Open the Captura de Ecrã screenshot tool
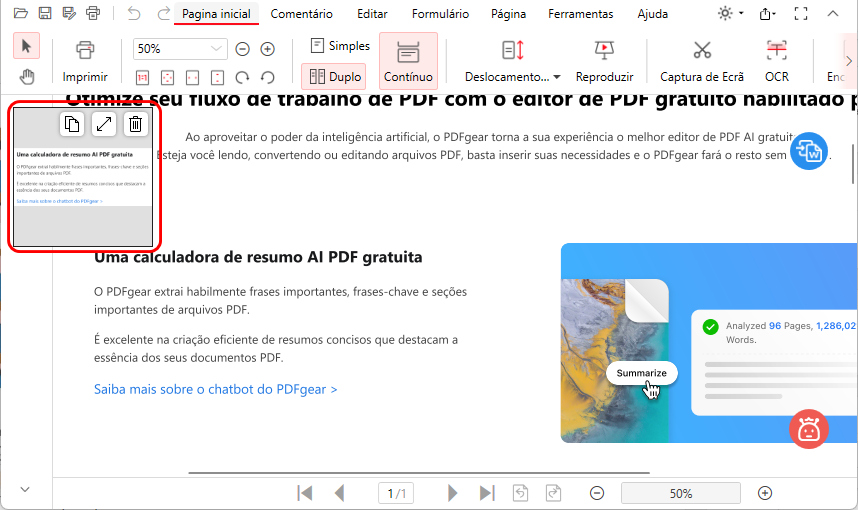This screenshot has width=858, height=510. click(x=702, y=61)
